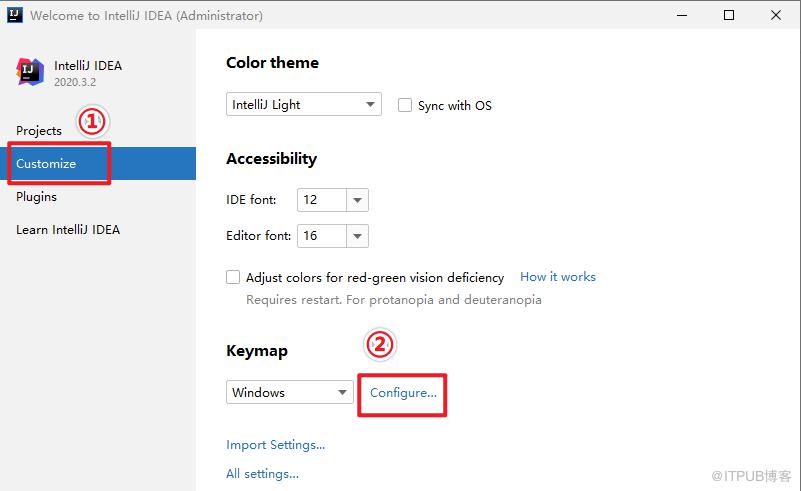This screenshot has height=491, width=801.
Task: Open the How it works link
Action: pyautogui.click(x=558, y=276)
